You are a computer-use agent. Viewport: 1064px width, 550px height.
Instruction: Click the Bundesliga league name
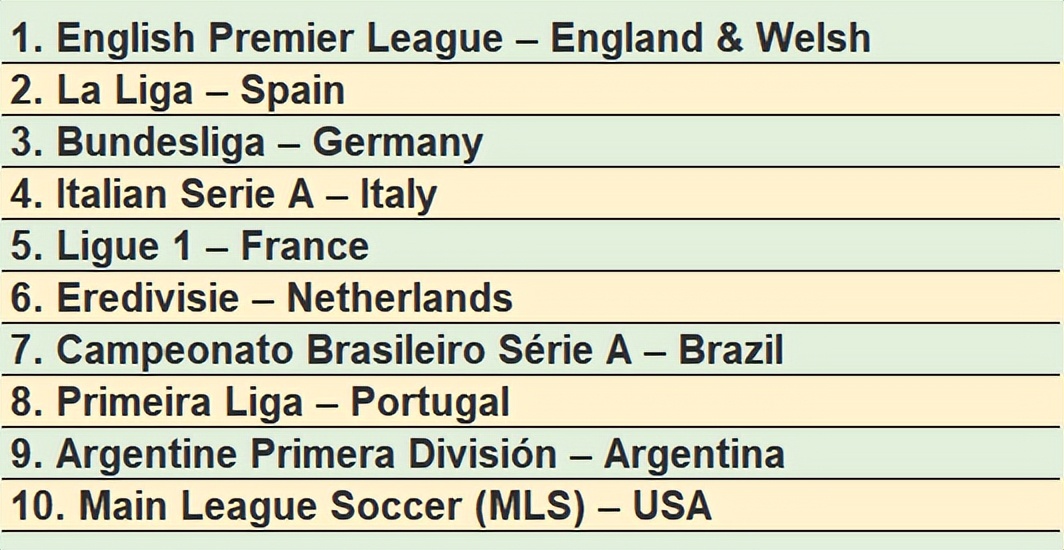(x=161, y=143)
